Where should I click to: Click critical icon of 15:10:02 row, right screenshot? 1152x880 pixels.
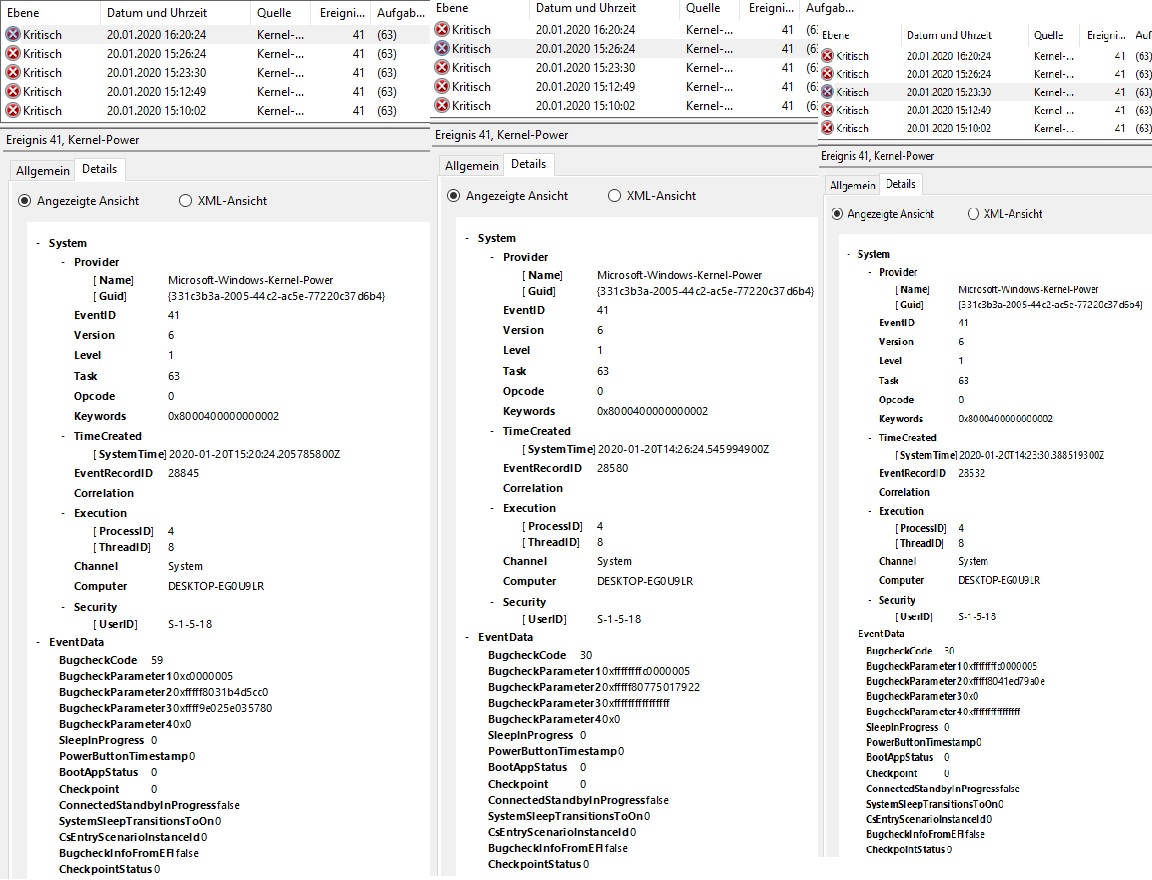point(828,128)
